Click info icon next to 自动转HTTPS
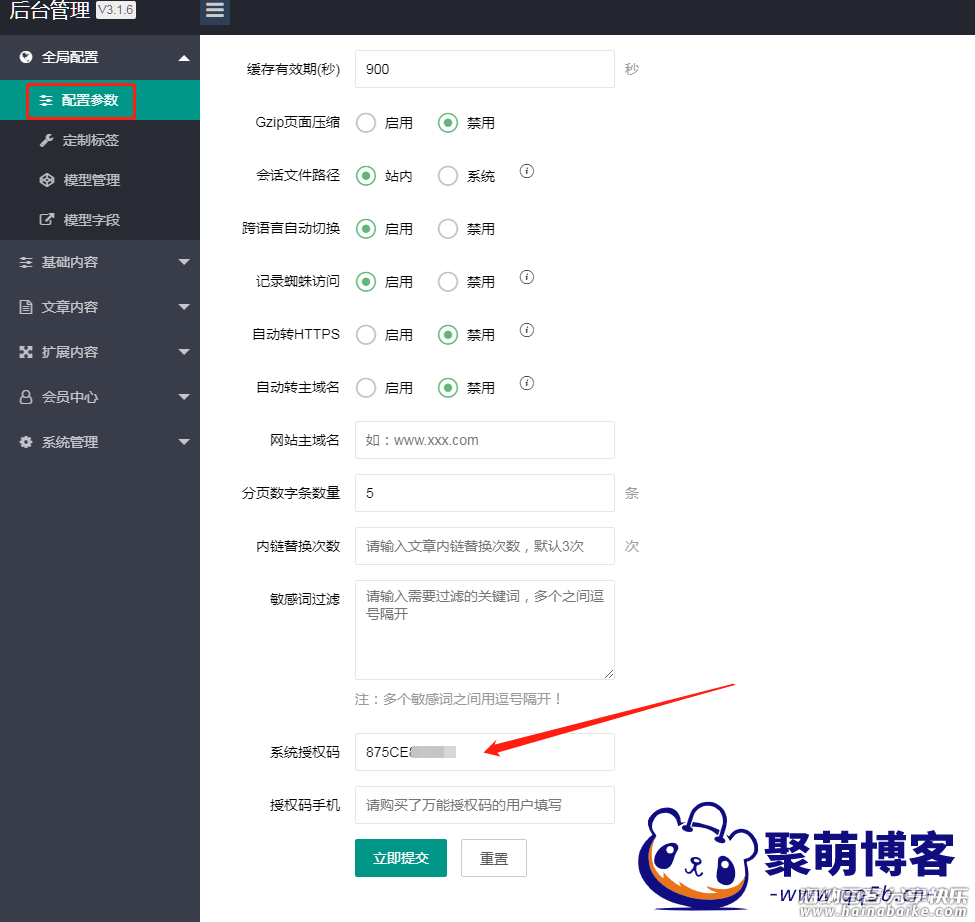Screen dimensions: 975x922 coord(527,330)
